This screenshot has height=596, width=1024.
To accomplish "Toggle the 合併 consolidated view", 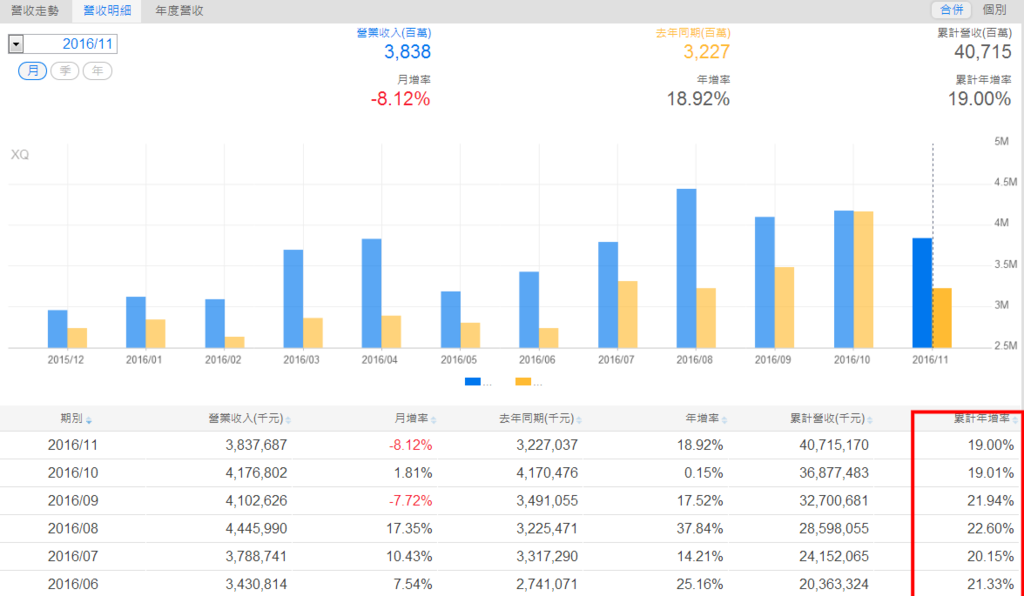I will point(951,9).
